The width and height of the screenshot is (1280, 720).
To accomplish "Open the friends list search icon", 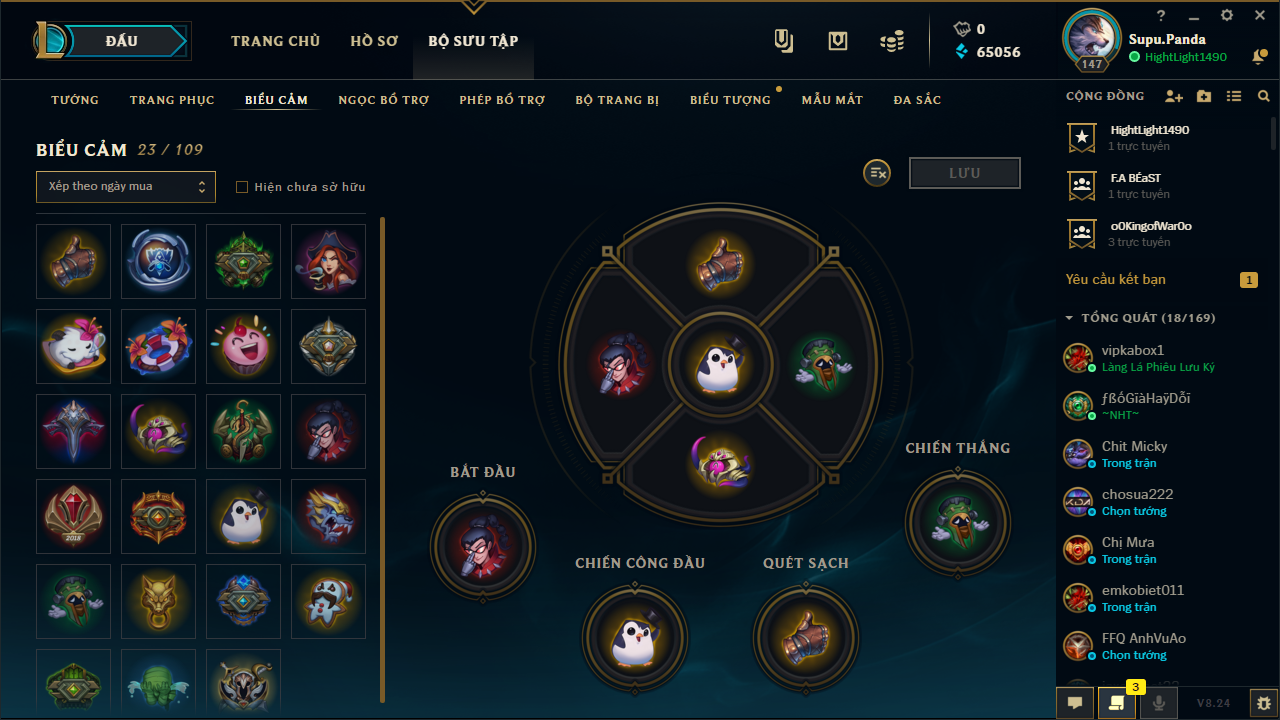I will click(x=1264, y=97).
